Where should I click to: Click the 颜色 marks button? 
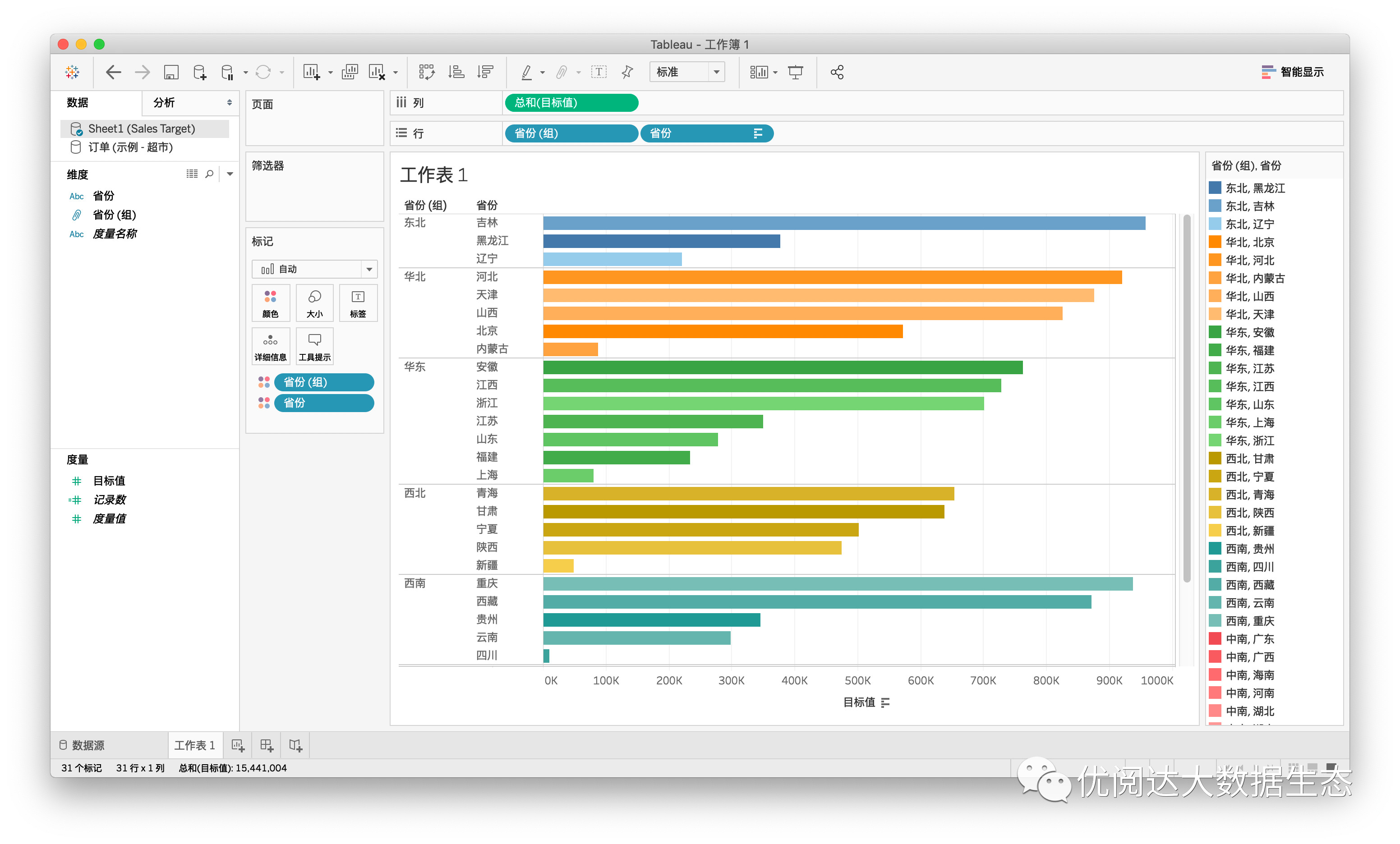point(271,303)
